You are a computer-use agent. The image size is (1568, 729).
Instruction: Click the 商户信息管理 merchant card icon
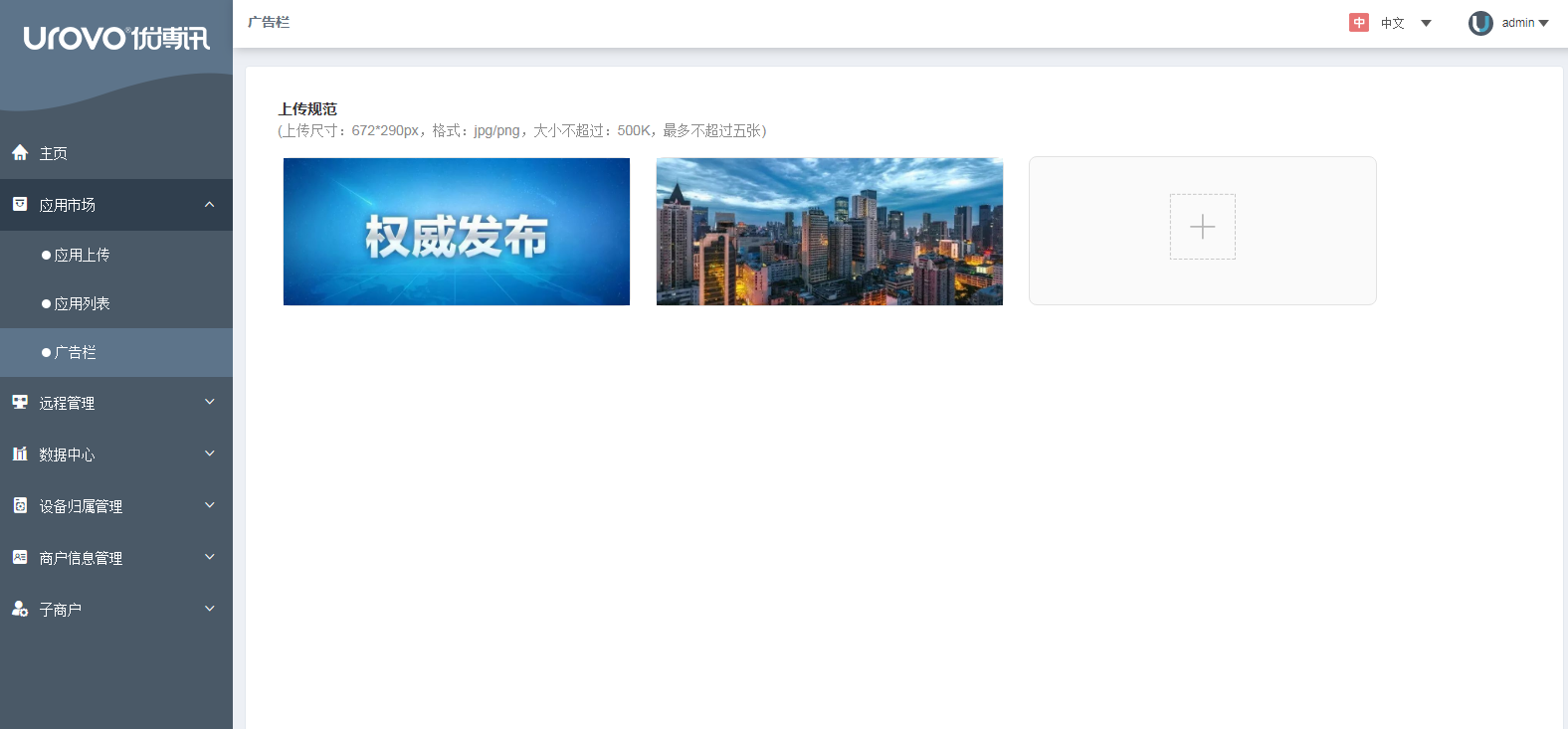coord(20,557)
